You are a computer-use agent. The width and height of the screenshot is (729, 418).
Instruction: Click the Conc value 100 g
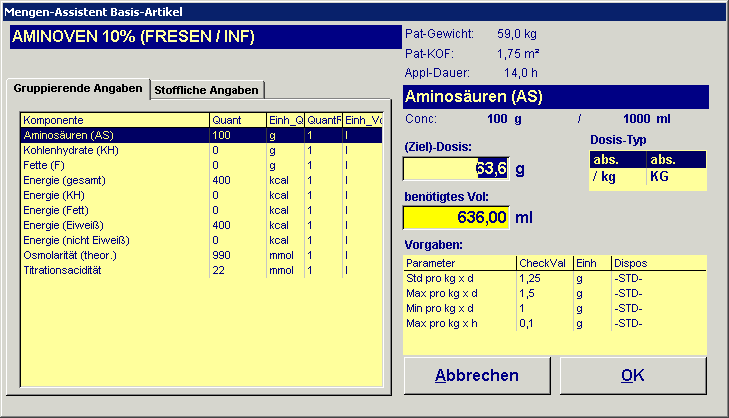[x=504, y=119]
